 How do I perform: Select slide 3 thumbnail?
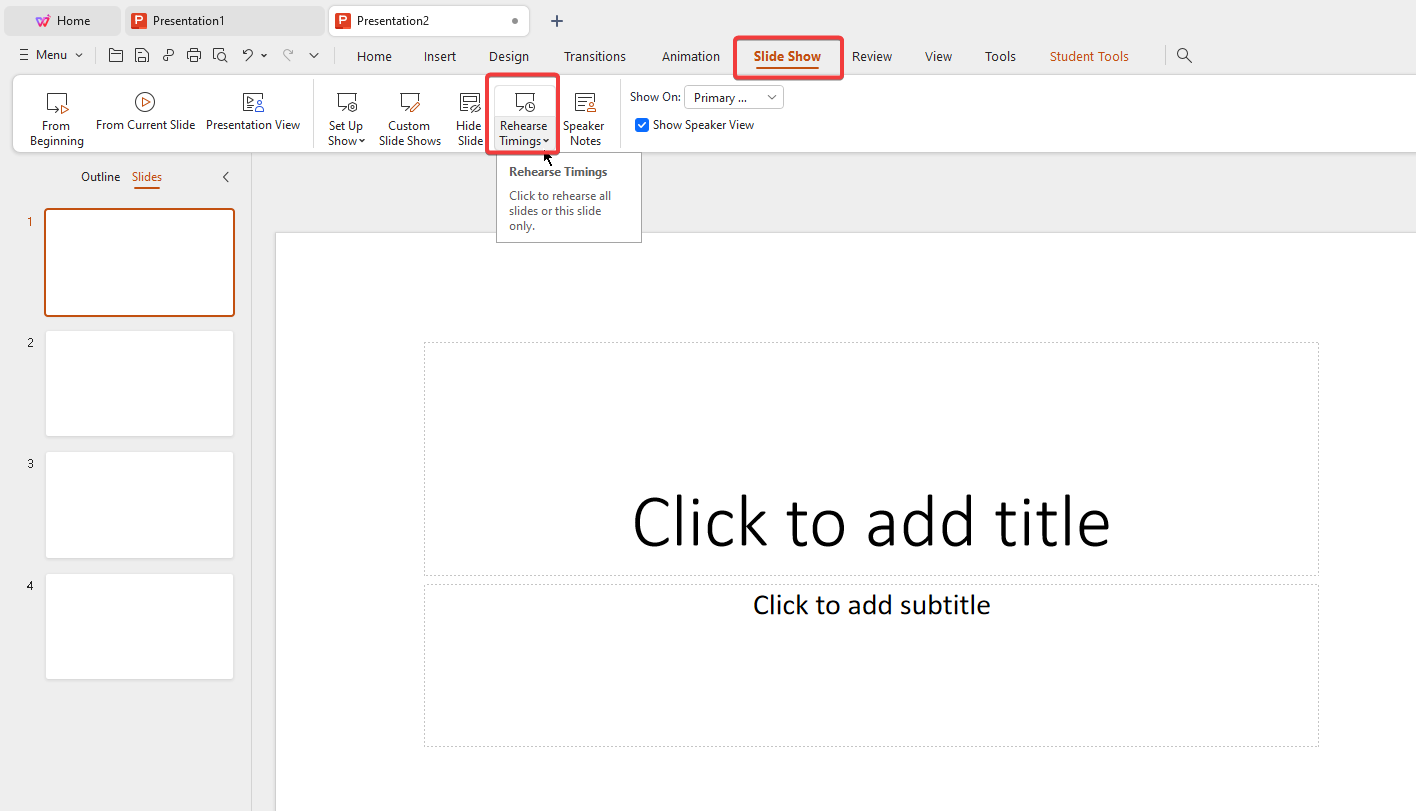coord(139,505)
